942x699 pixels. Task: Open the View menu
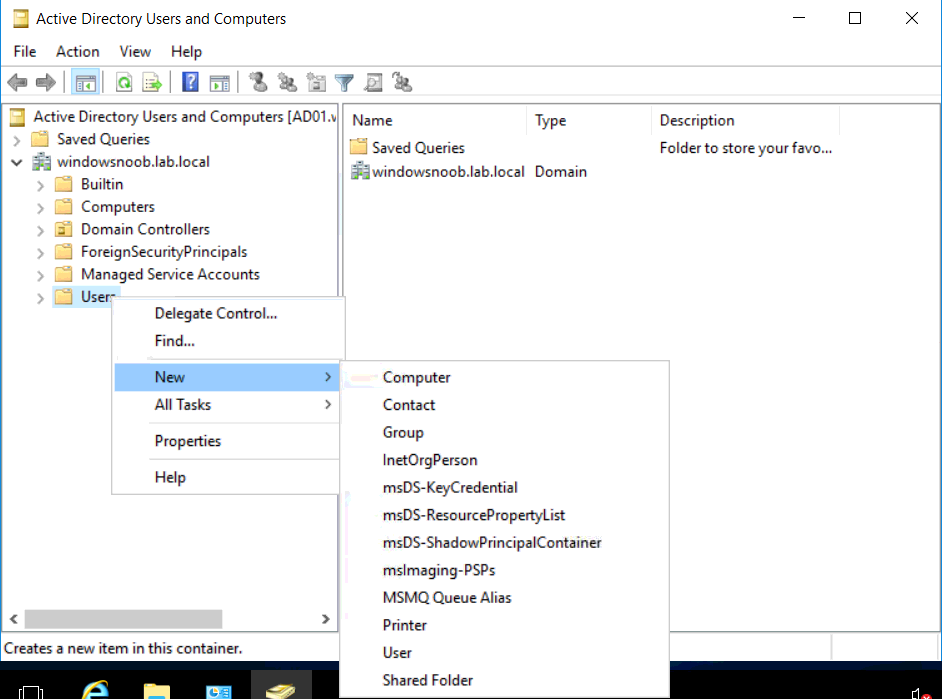(135, 52)
